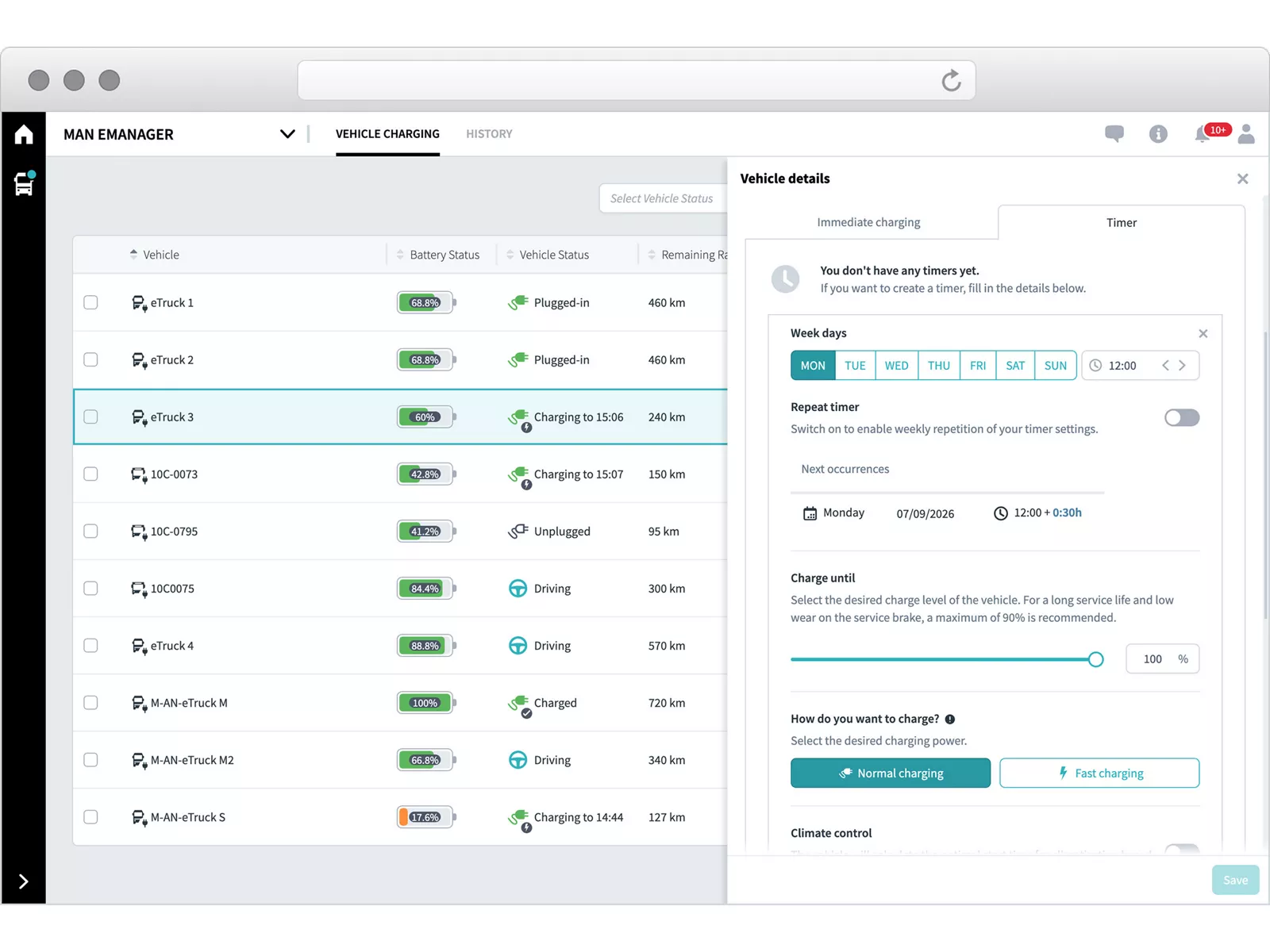Open the vehicle fleet sidebar icon
Screen dimensions: 1270x952
tap(24, 184)
